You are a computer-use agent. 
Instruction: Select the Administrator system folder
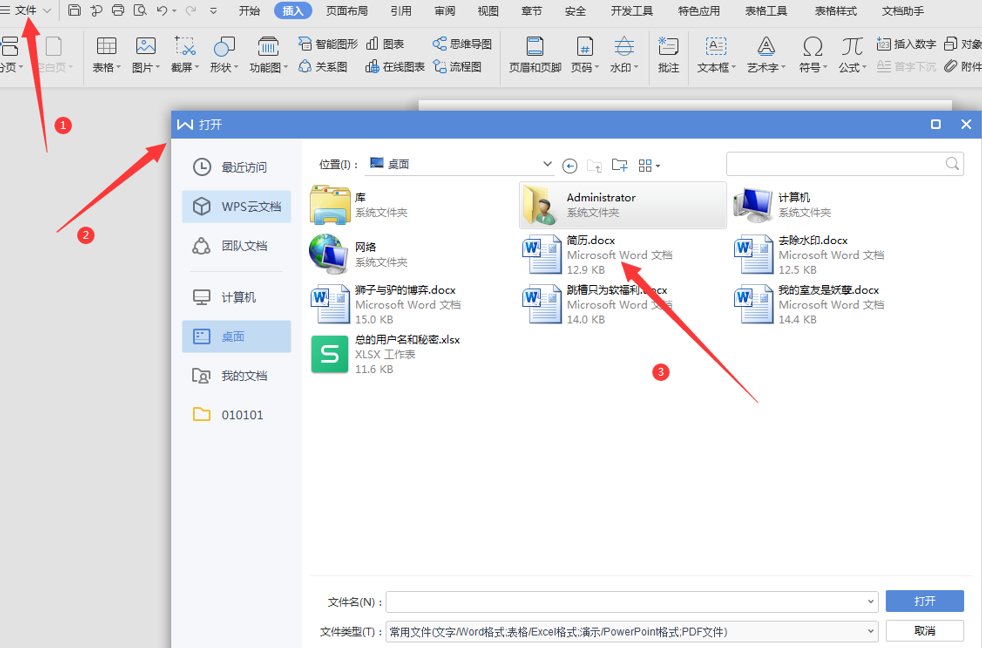coord(623,205)
